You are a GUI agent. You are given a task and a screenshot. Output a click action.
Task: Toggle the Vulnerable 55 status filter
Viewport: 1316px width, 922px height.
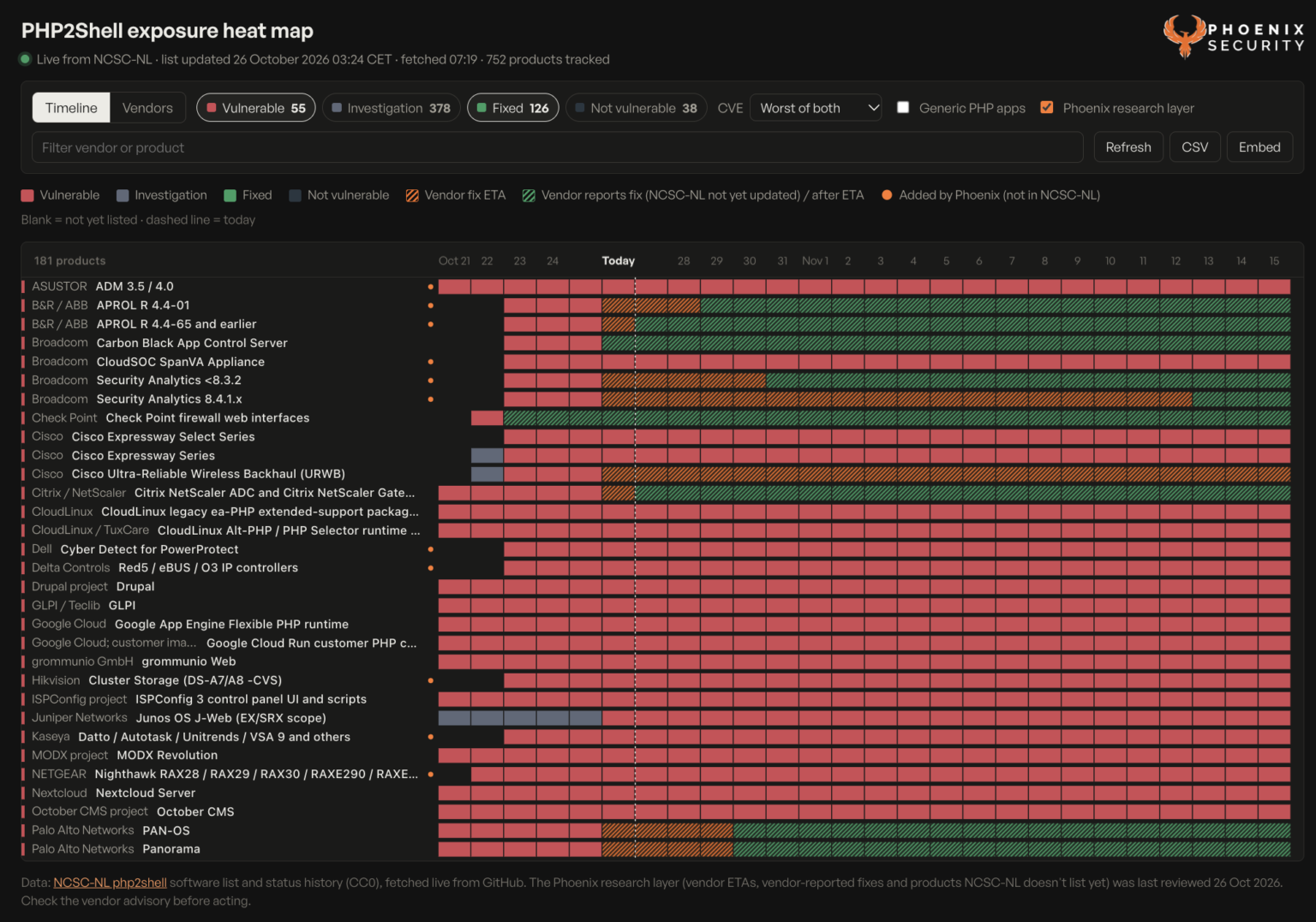pyautogui.click(x=256, y=108)
